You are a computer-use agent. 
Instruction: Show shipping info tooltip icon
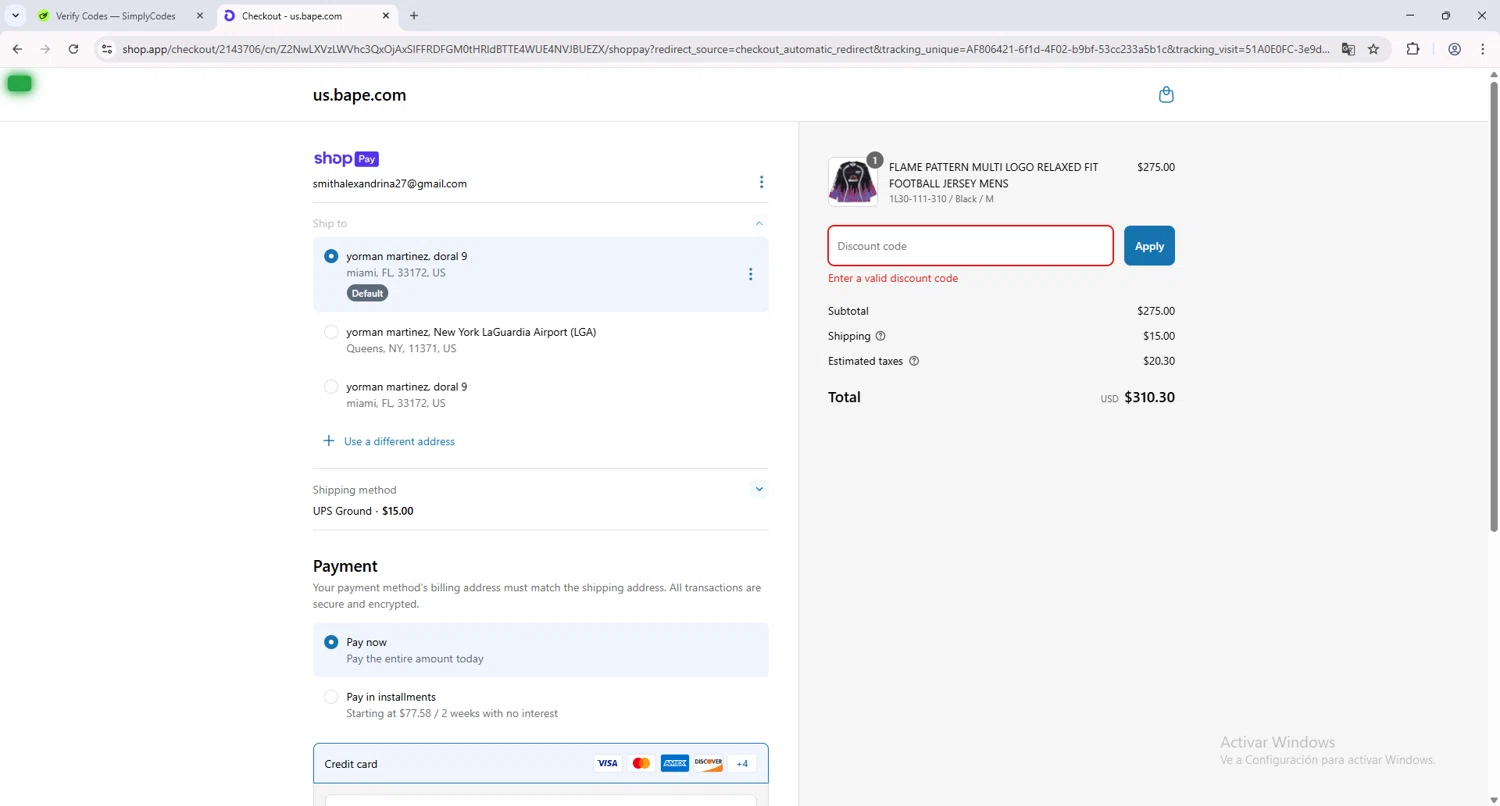tap(880, 336)
